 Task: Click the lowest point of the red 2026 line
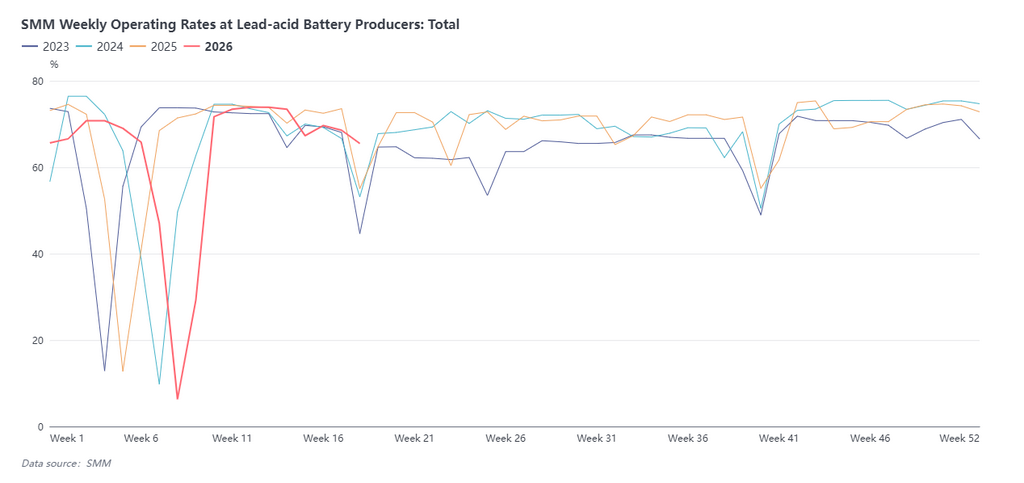tap(177, 399)
